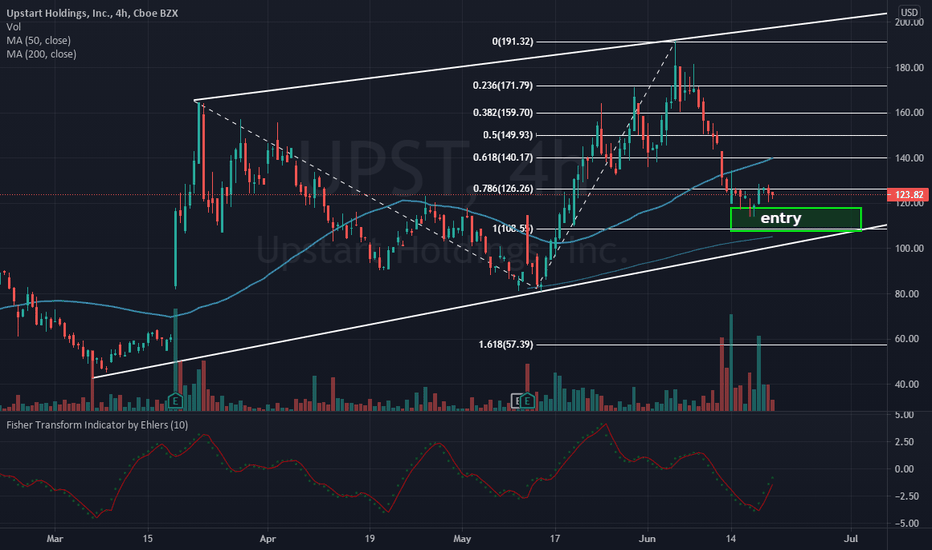
Task: Click the 0.5(149.93) Fibonacci level label
Action: (x=508, y=135)
